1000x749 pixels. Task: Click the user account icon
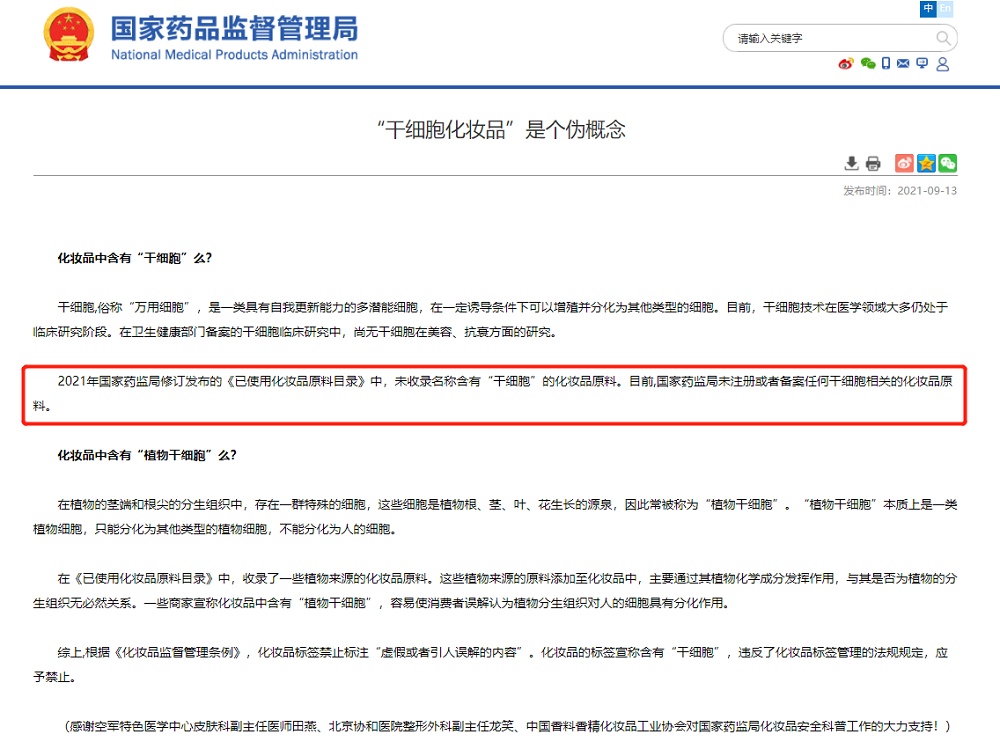pos(942,64)
